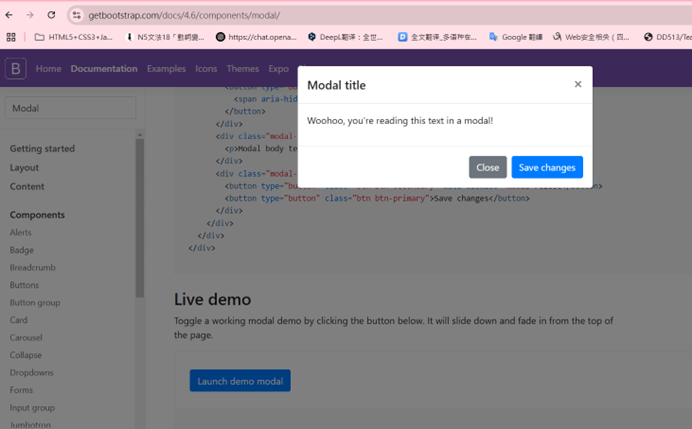Click the address bar URL

point(184,15)
